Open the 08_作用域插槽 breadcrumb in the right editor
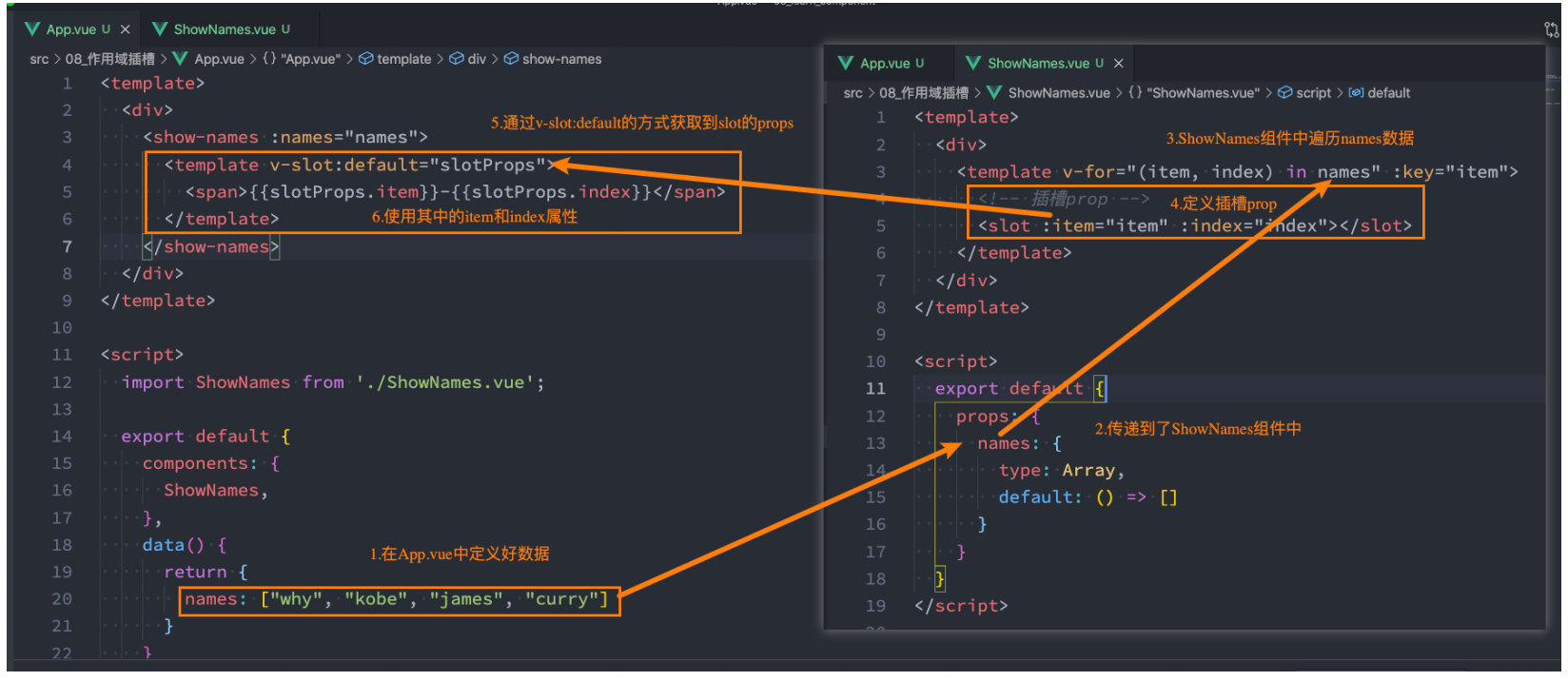Screen dimensions: 1568x681 (923, 92)
